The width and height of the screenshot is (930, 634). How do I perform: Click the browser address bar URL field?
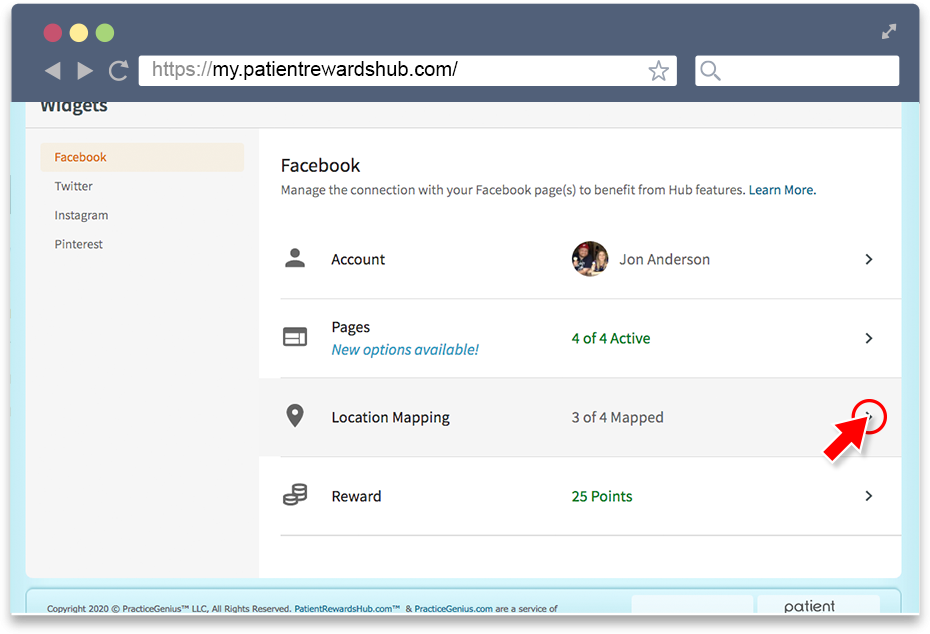(x=407, y=71)
